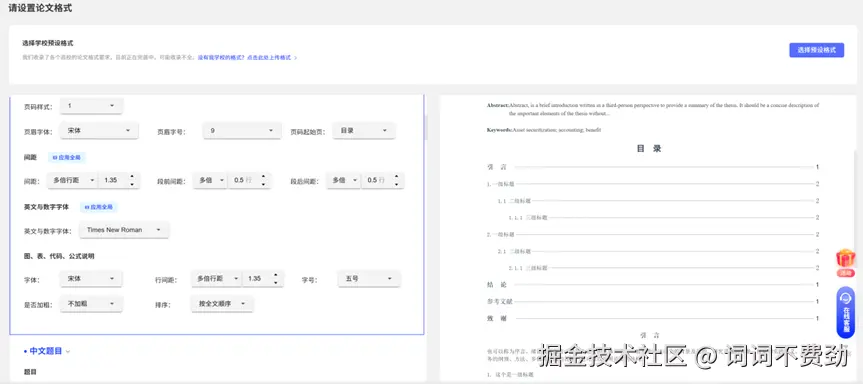Viewport: 863px width, 384px height.
Task: Open the 页码样式 dropdown showing 1
Action: [91, 106]
